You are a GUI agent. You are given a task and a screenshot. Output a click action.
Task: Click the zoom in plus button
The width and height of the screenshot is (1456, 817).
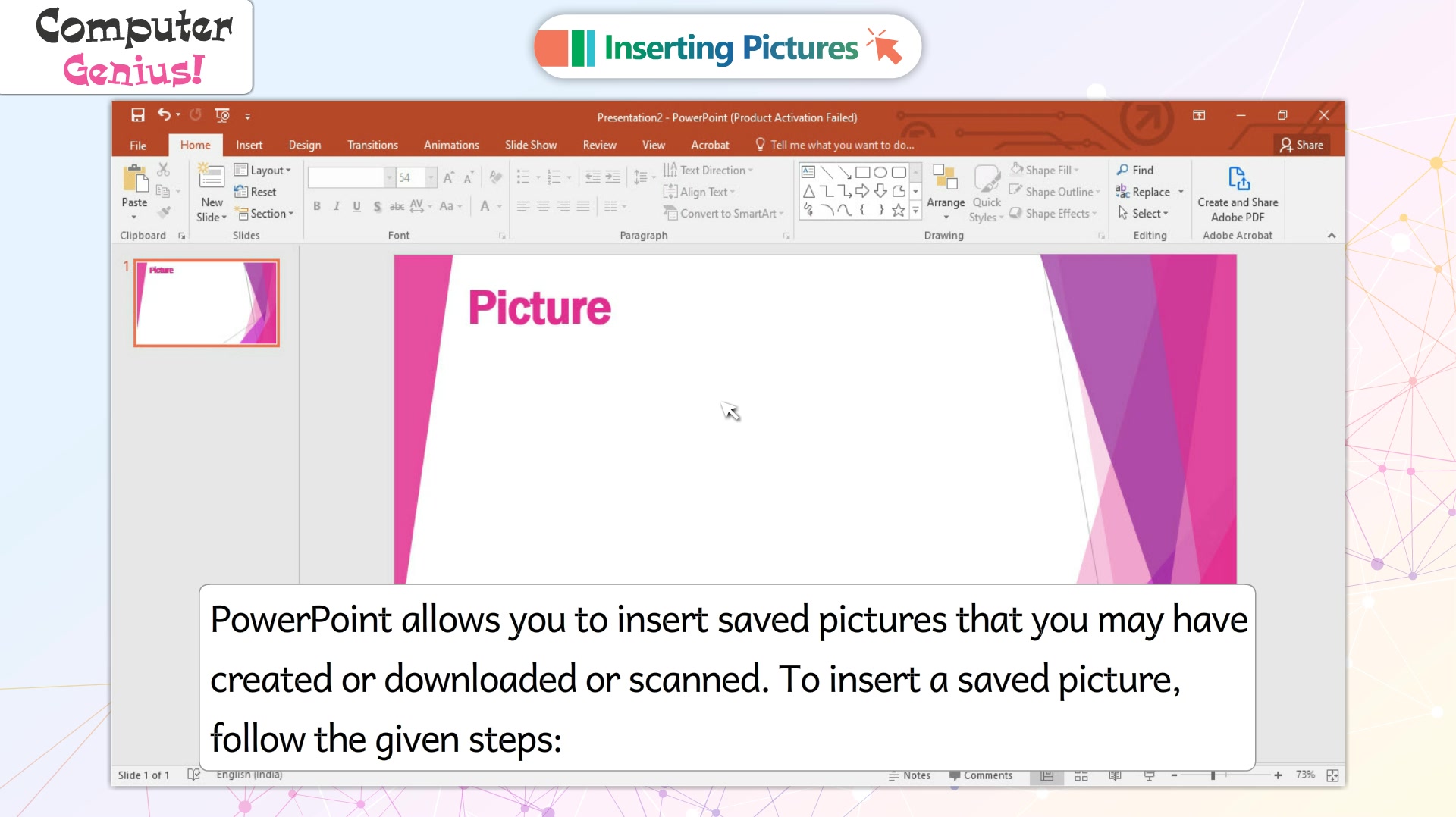[x=1278, y=775]
